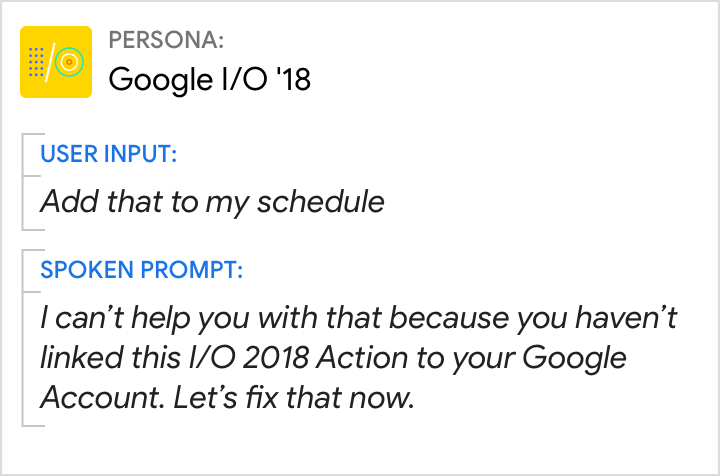720x476 pixels.
Task: Click the bracket line beside the user input
Action: [x=23, y=180]
